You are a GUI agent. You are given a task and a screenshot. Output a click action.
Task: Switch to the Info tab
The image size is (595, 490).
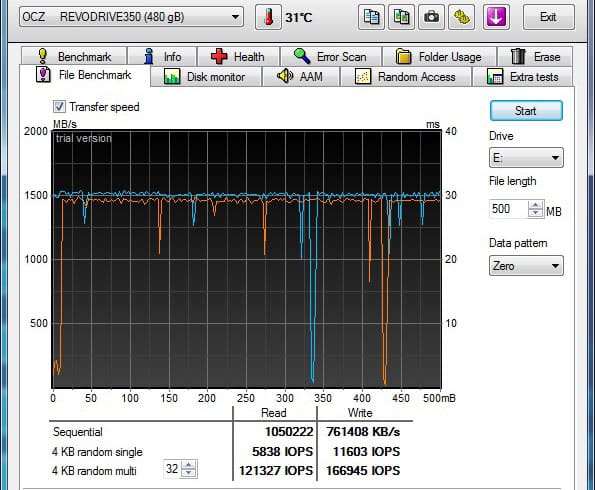point(162,57)
